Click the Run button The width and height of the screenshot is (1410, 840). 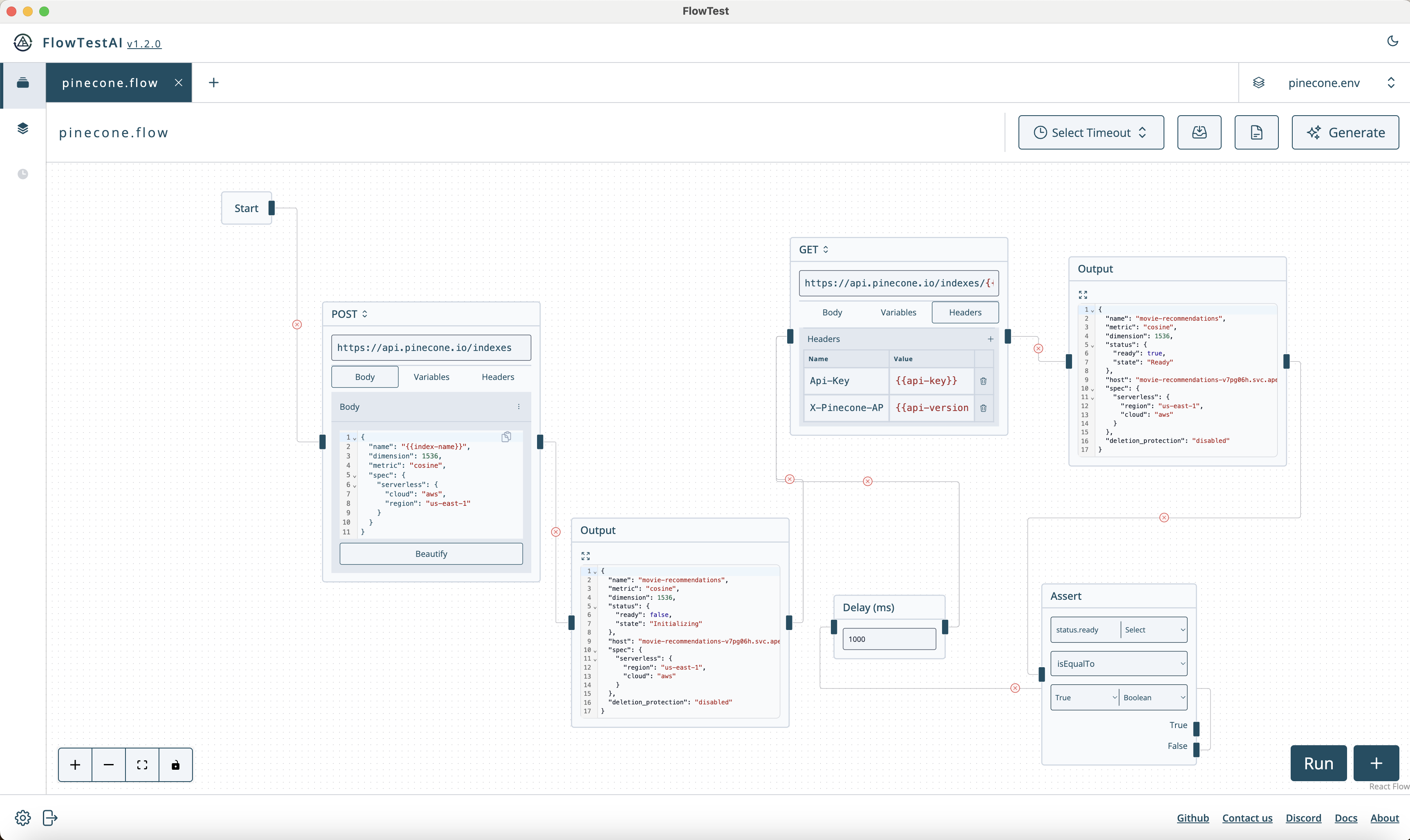coord(1318,763)
